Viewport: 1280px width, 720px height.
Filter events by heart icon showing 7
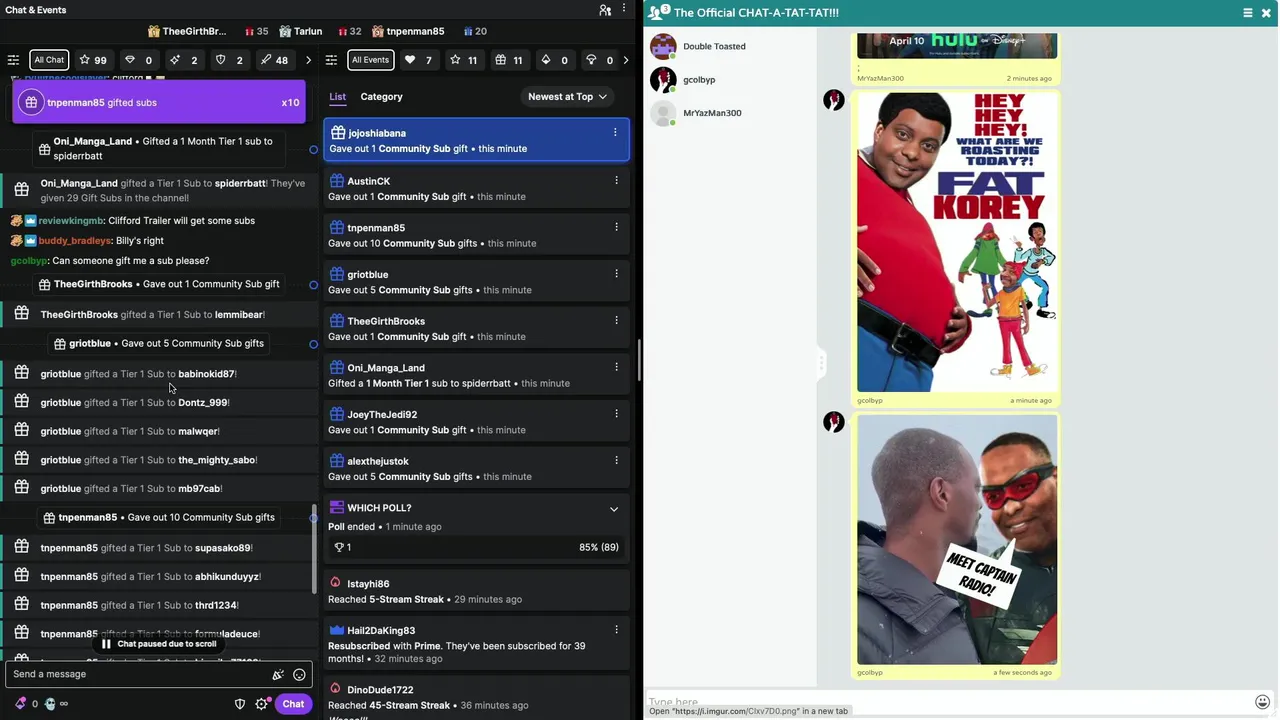(x=418, y=60)
